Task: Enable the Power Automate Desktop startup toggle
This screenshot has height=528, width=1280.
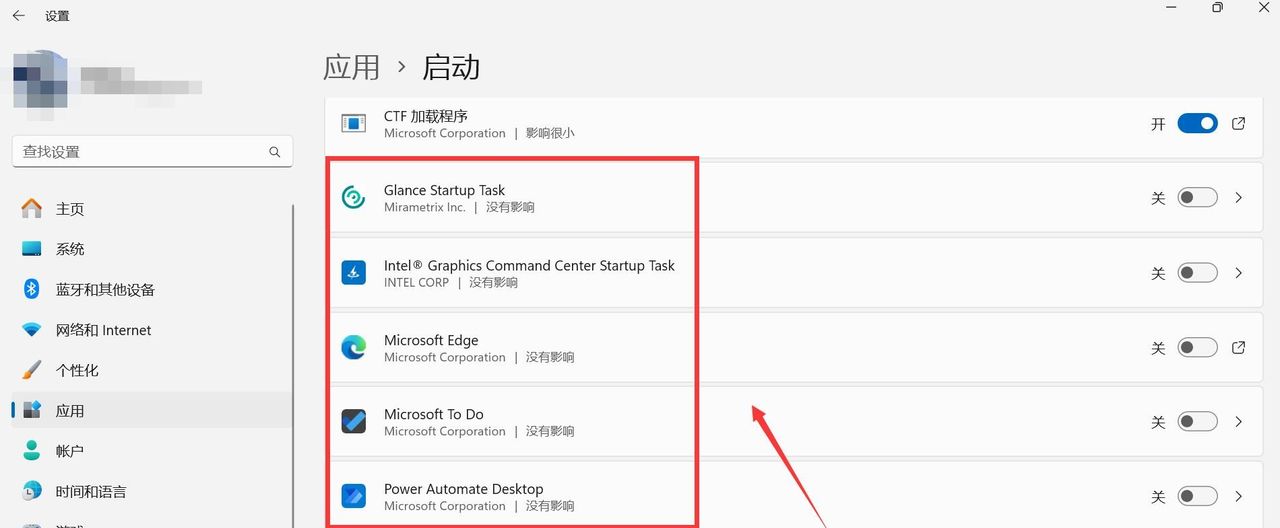Action: tap(1197, 496)
